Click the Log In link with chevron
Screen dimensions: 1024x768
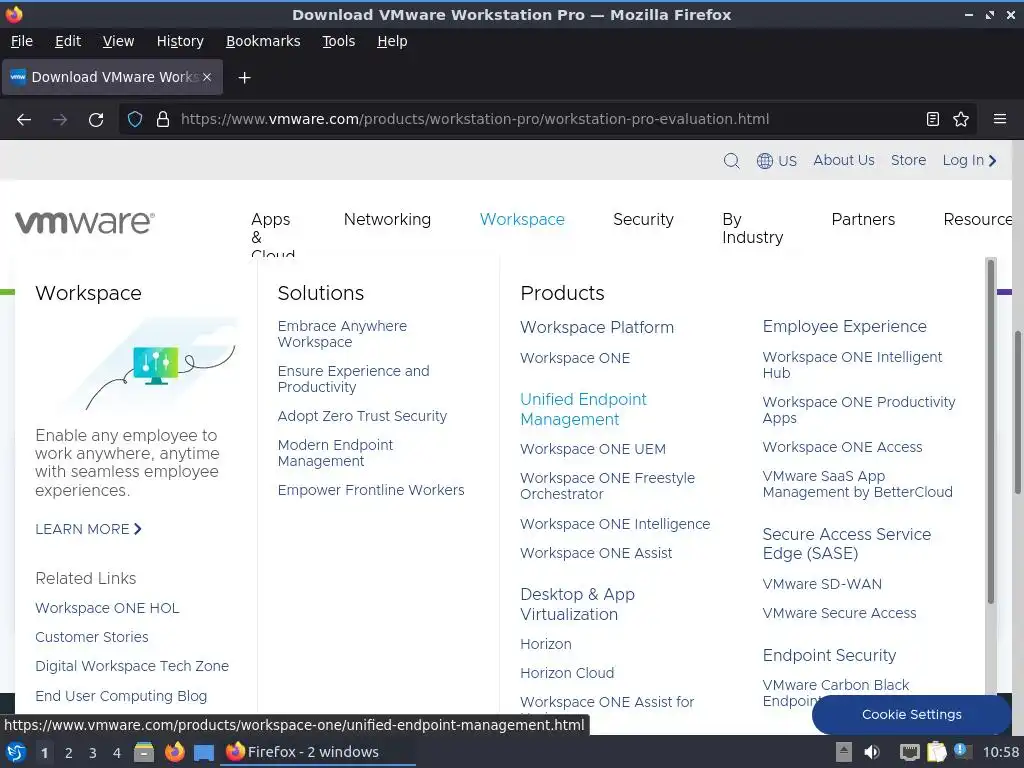970,161
